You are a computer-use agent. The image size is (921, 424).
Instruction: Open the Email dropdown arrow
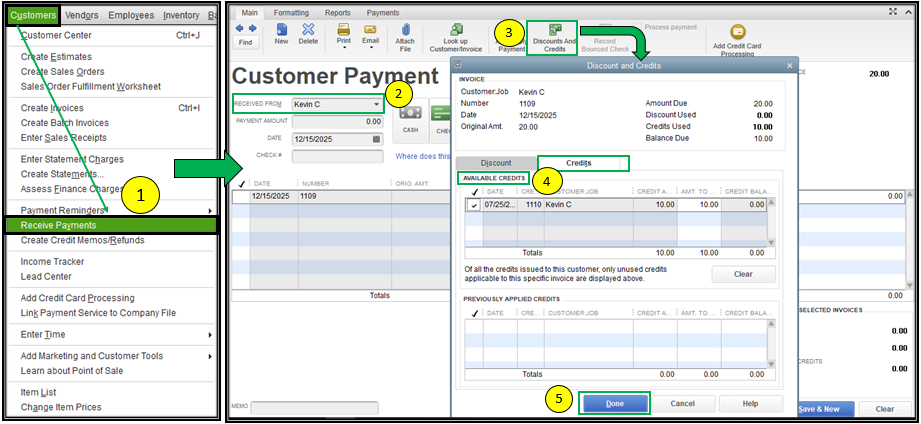370,47
